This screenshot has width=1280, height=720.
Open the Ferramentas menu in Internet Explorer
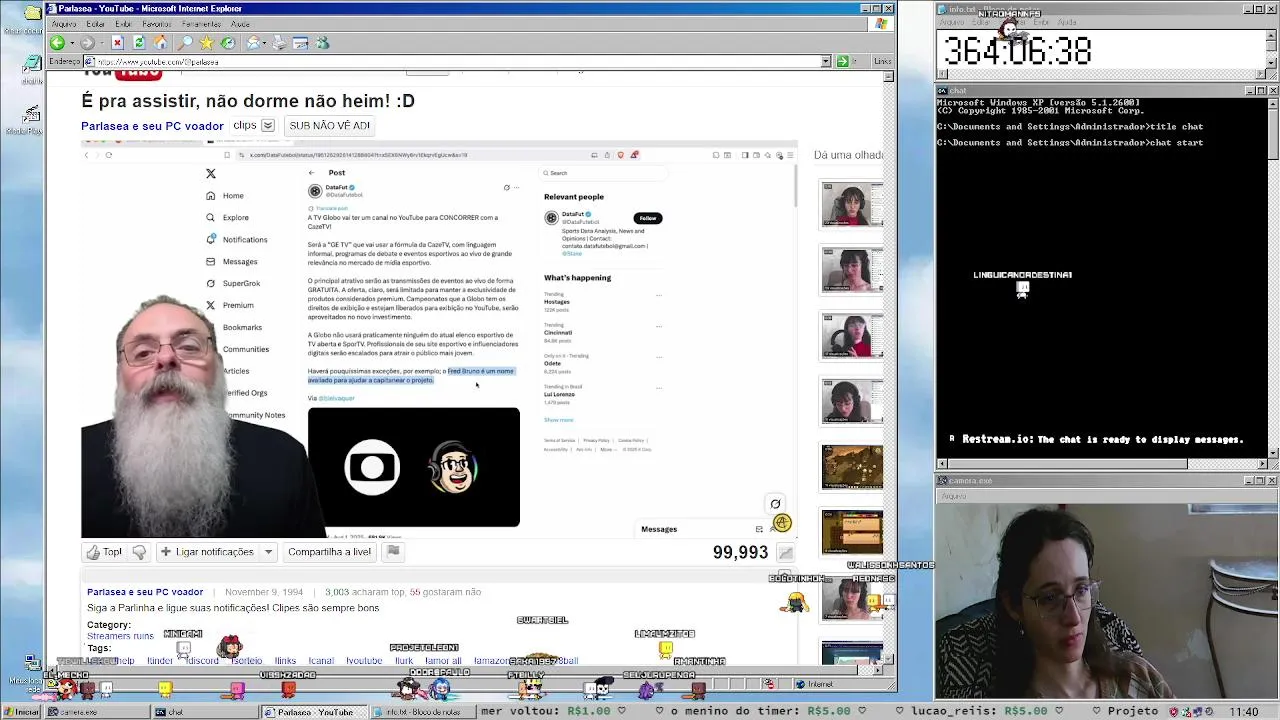coord(202,24)
